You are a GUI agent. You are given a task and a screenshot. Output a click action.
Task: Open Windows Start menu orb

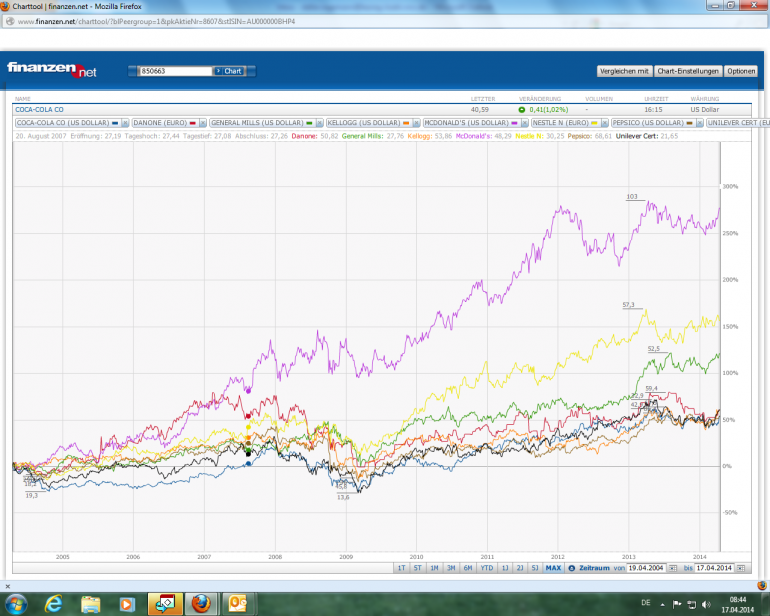[x=16, y=604]
